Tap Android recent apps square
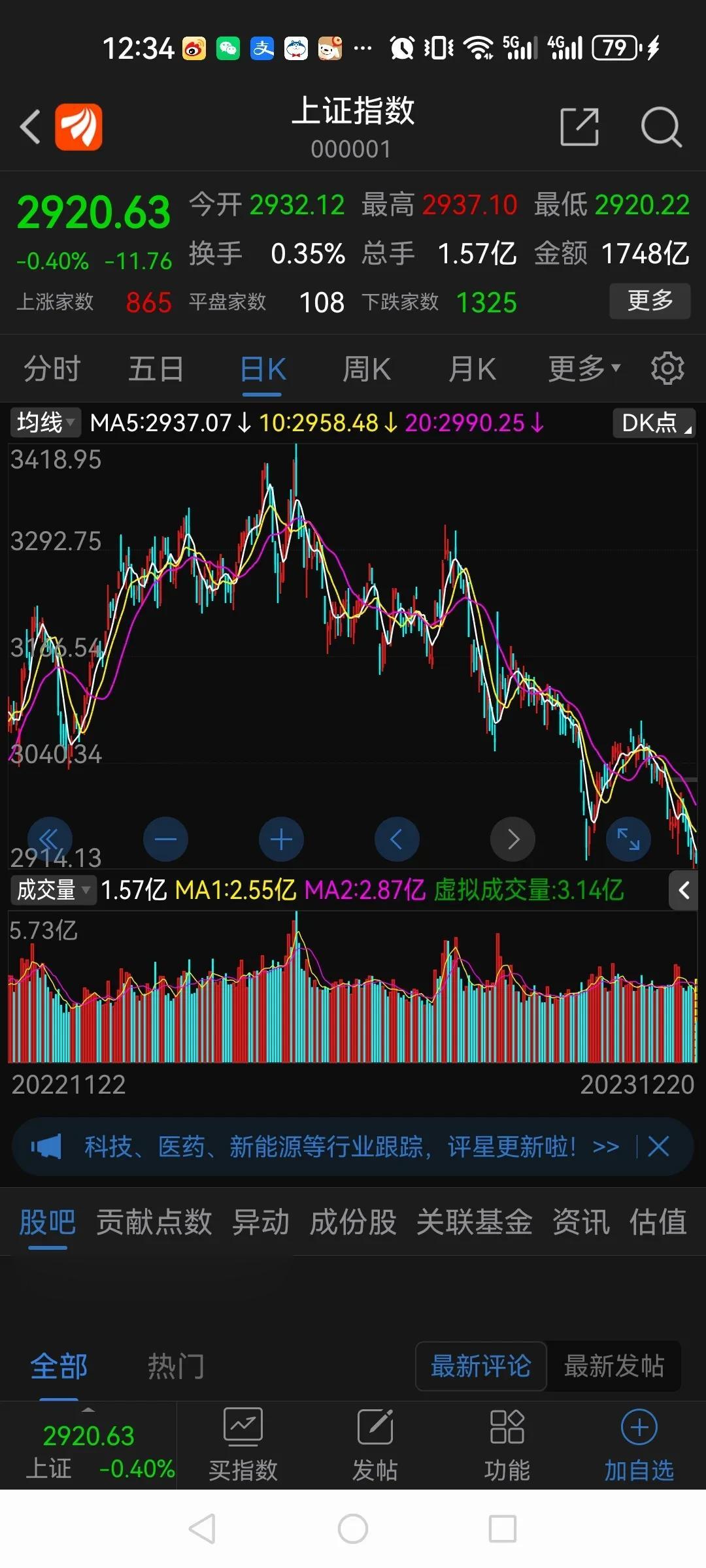This screenshot has width=706, height=1568. 503,1529
